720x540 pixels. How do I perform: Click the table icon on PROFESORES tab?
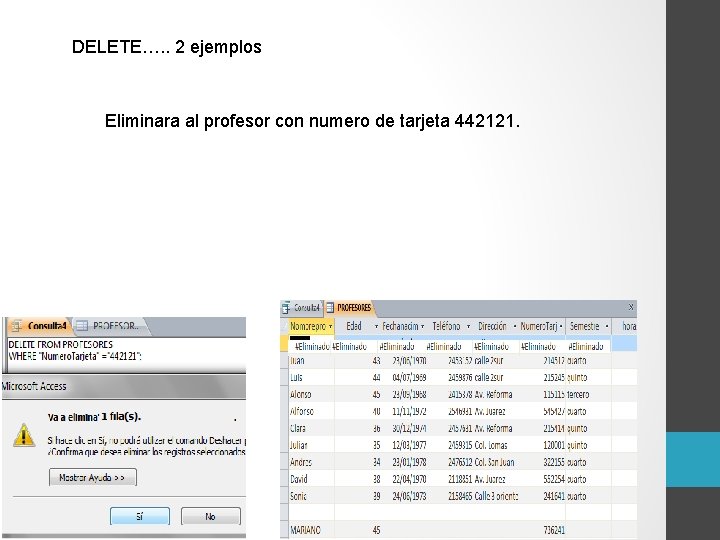[x=330, y=308]
